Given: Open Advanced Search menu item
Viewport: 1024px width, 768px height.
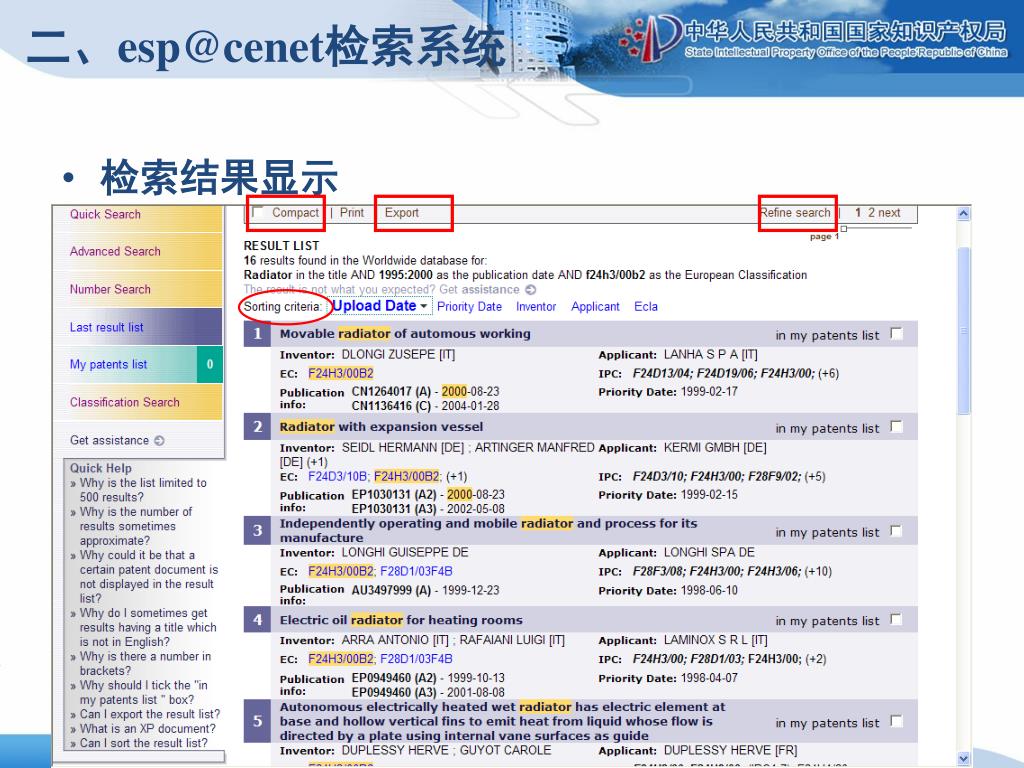Looking at the screenshot, I should pos(115,251).
